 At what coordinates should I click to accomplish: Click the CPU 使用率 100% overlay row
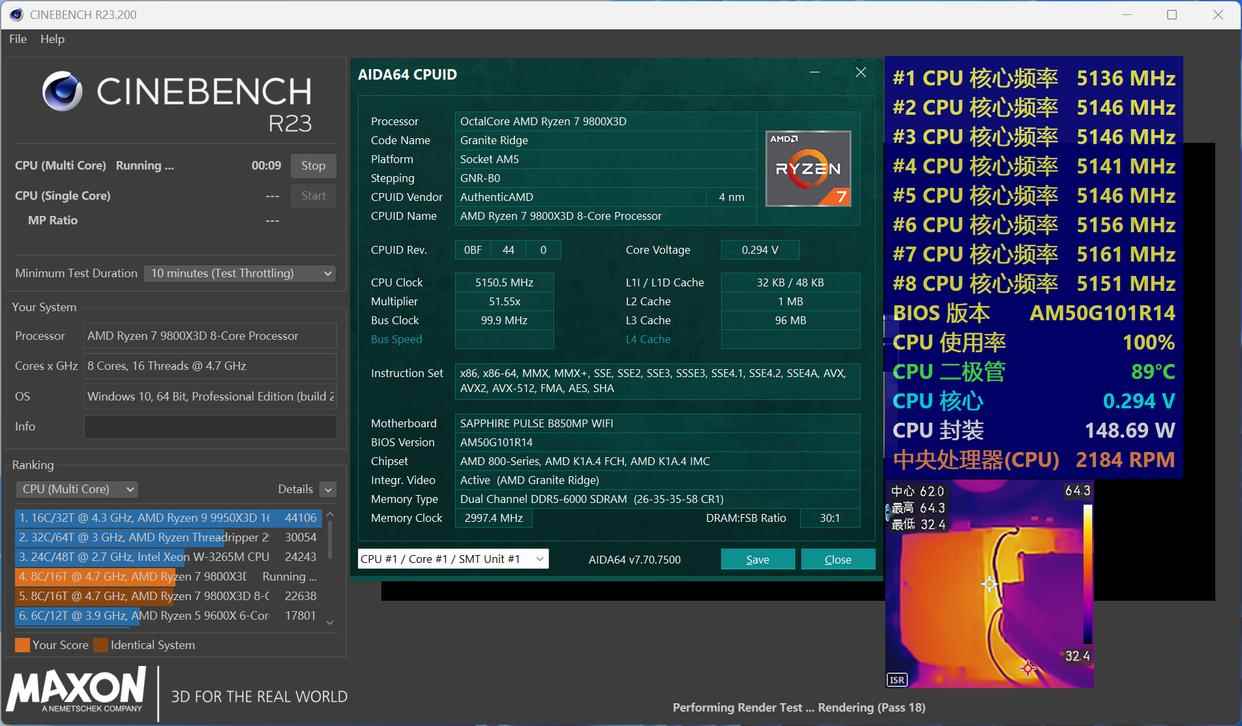[1033, 343]
